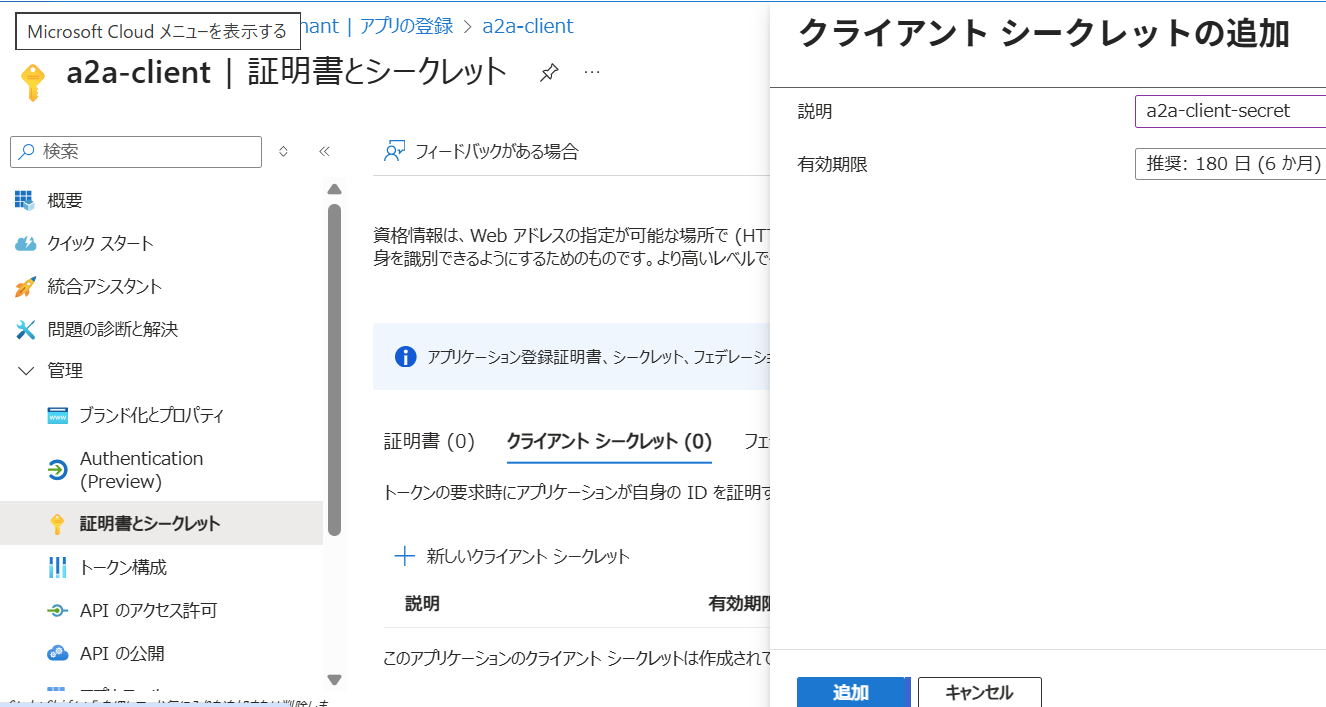
Task: Click the キャンセル button
Action: [x=980, y=692]
